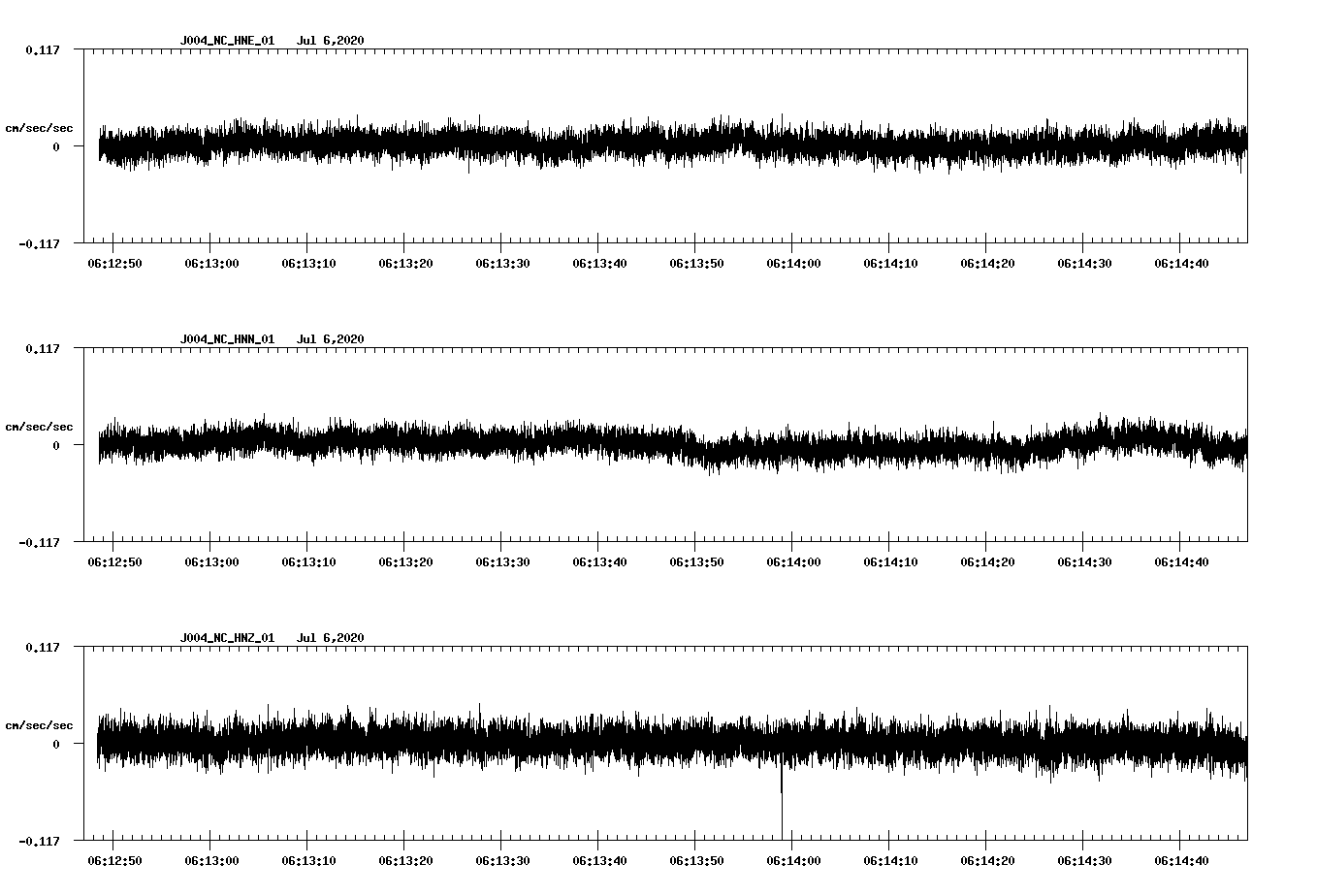Click 06:14:30 time label on HNN axis
This screenshot has height=896, width=1317.
point(1085,562)
